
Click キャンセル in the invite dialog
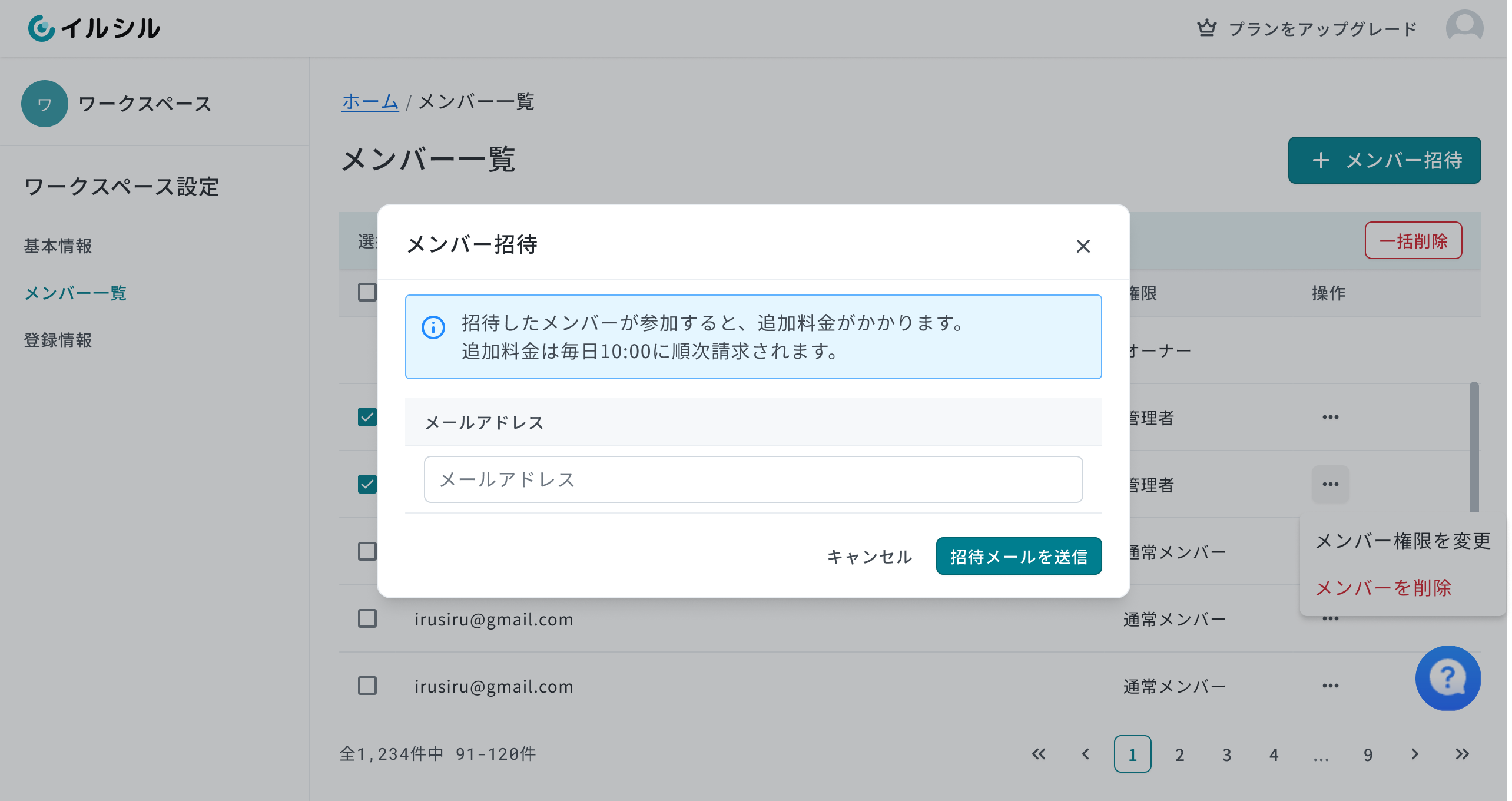coord(870,556)
